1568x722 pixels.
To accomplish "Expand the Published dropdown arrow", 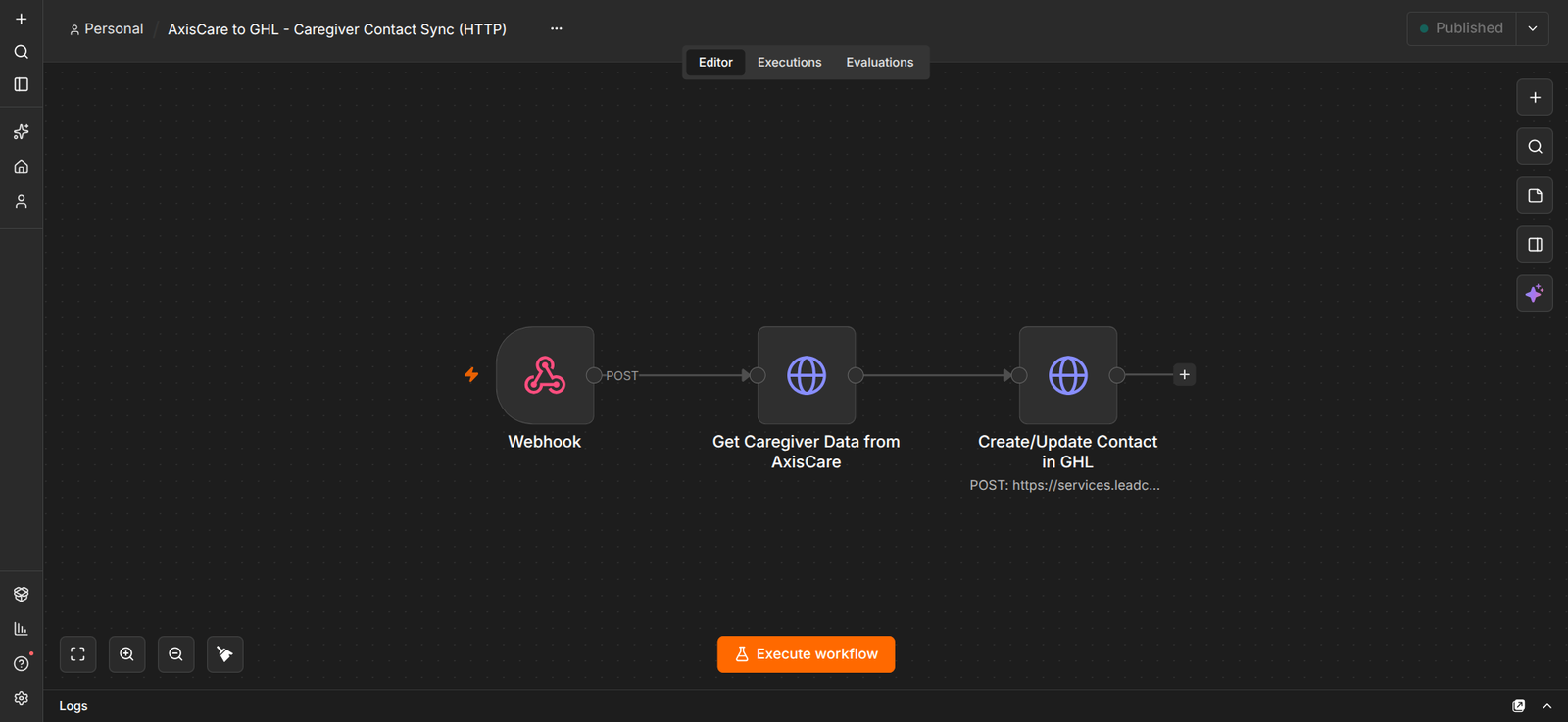I will click(1533, 28).
